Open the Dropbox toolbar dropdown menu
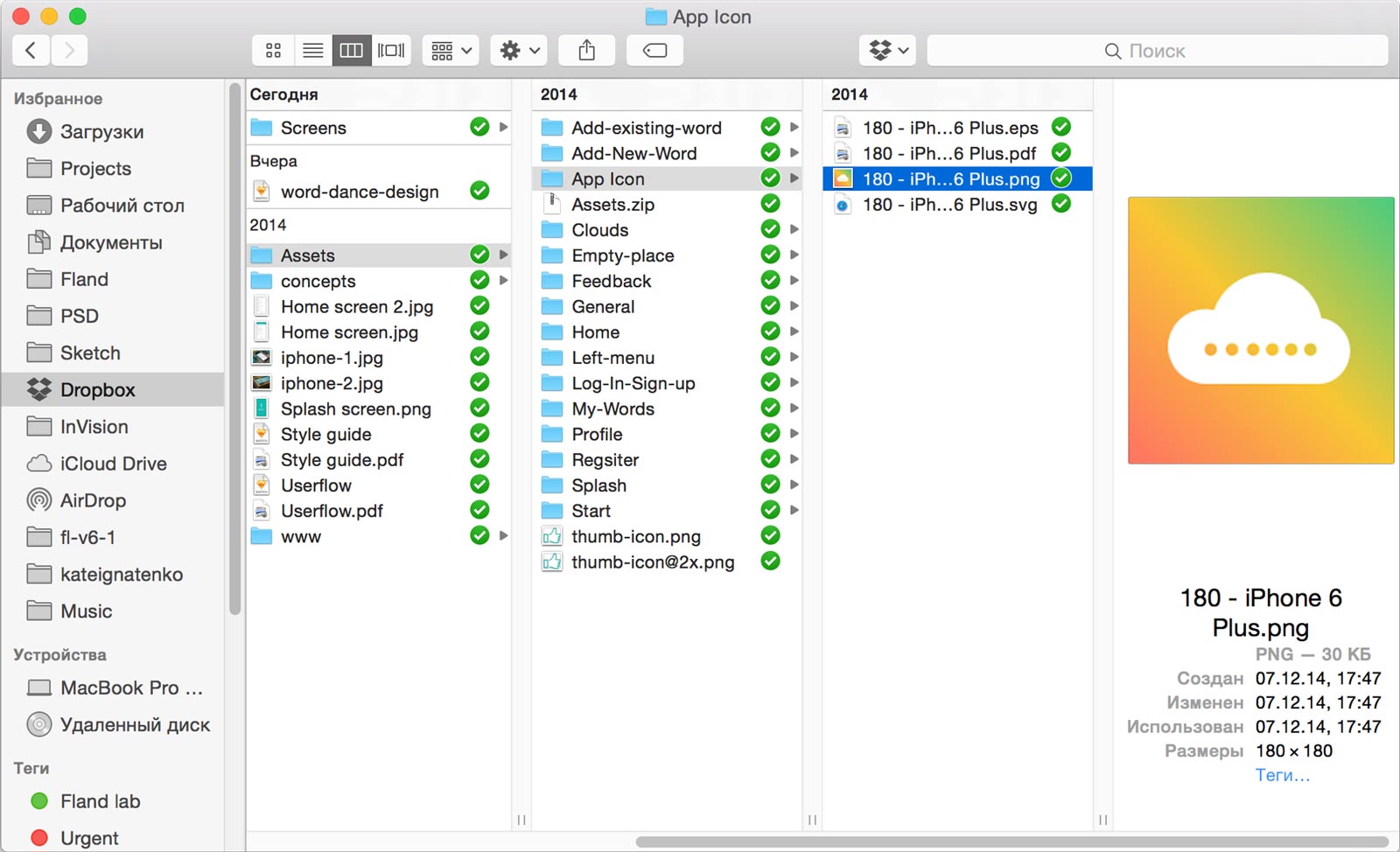1400x852 pixels. pos(888,51)
